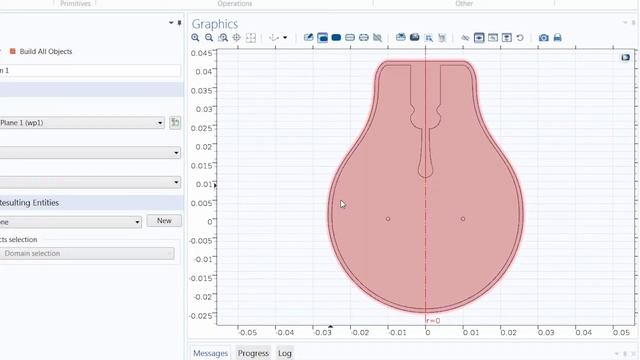Click the 'Graphics' window title

coord(215,24)
